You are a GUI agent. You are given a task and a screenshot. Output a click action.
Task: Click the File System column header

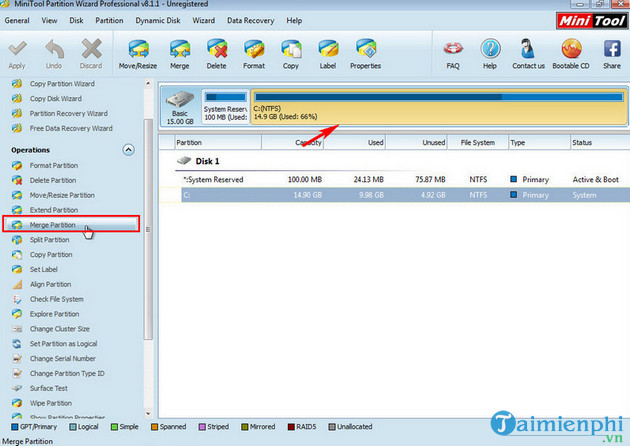pyautogui.click(x=478, y=143)
